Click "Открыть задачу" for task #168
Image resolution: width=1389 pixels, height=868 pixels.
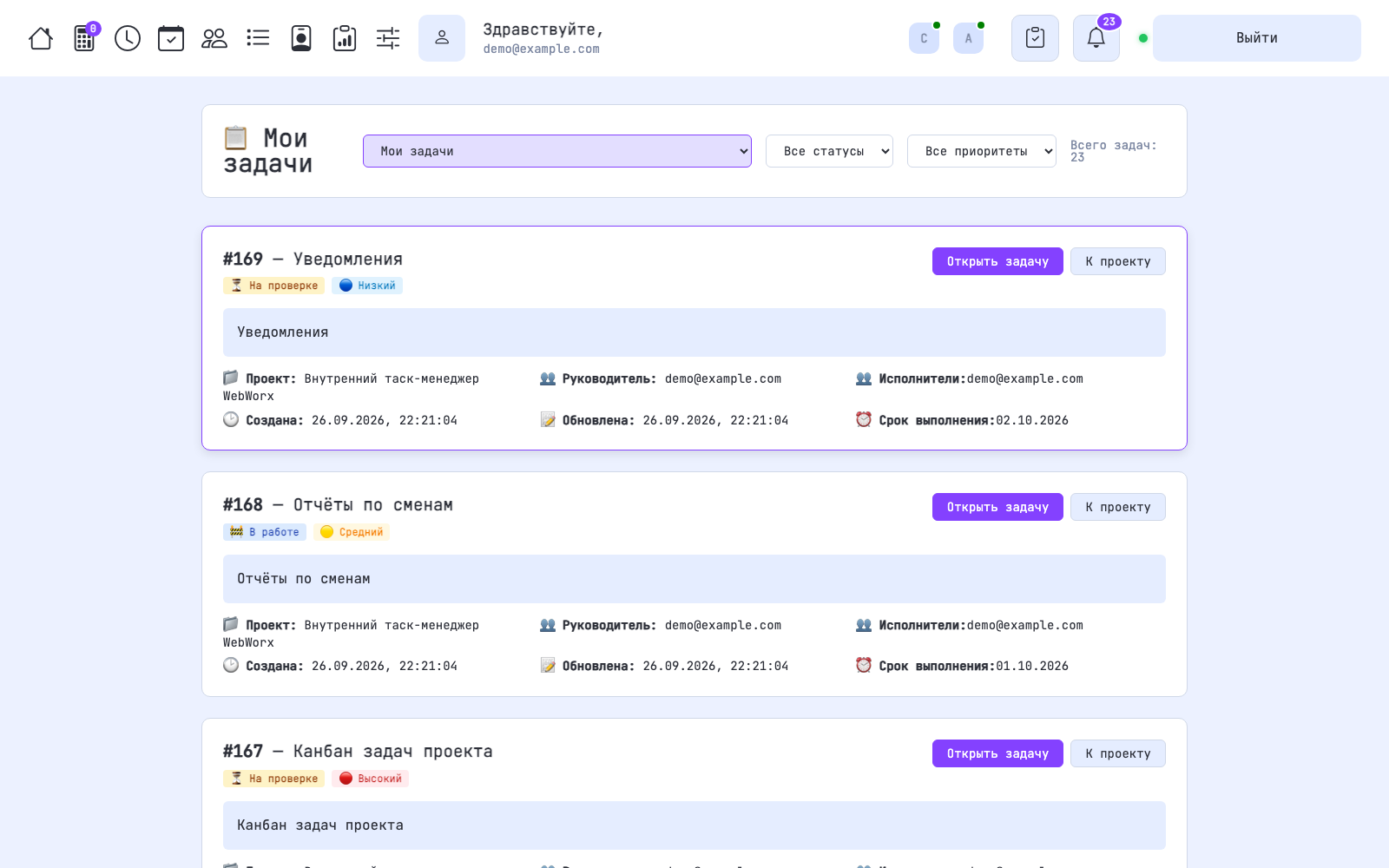[997, 507]
